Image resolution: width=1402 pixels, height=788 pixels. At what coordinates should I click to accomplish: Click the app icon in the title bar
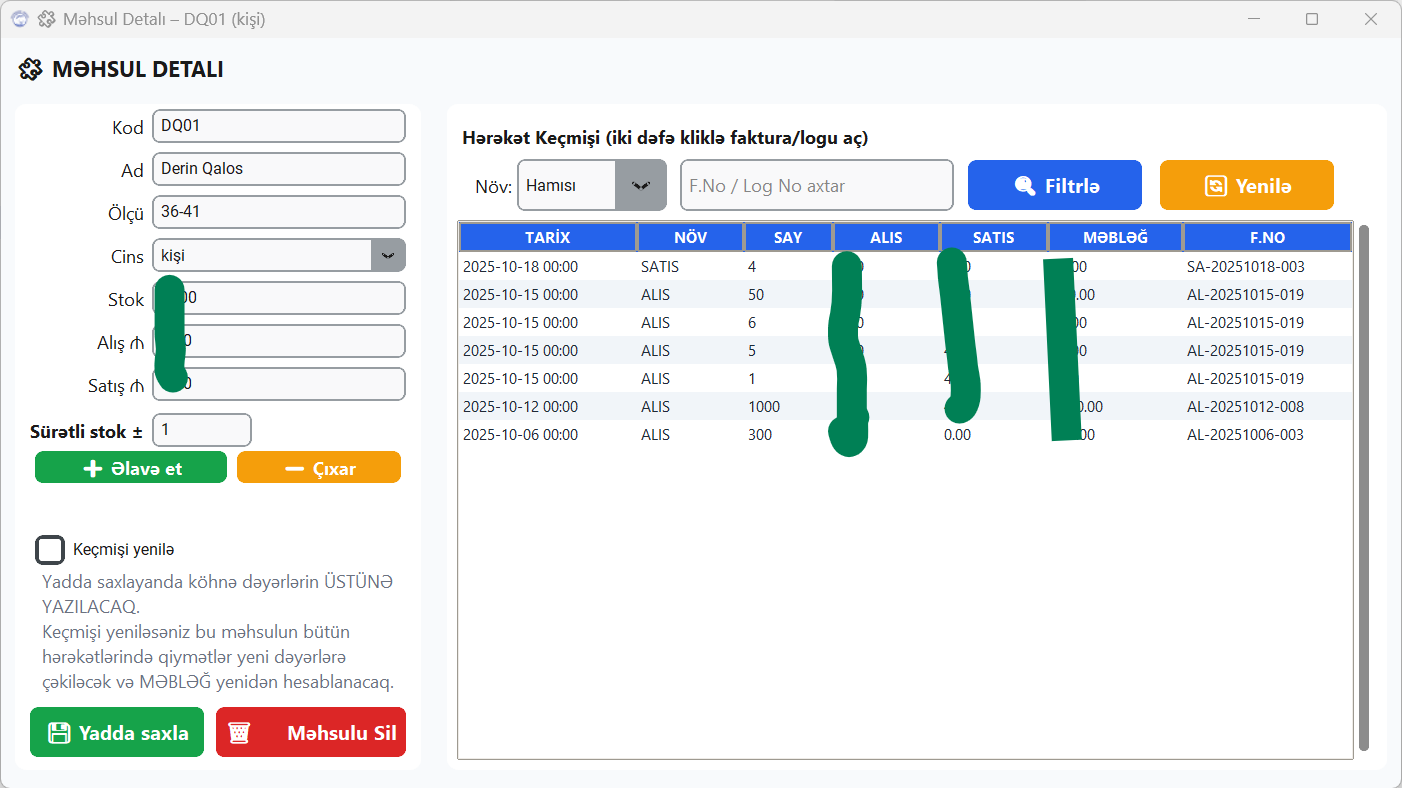coord(19,19)
